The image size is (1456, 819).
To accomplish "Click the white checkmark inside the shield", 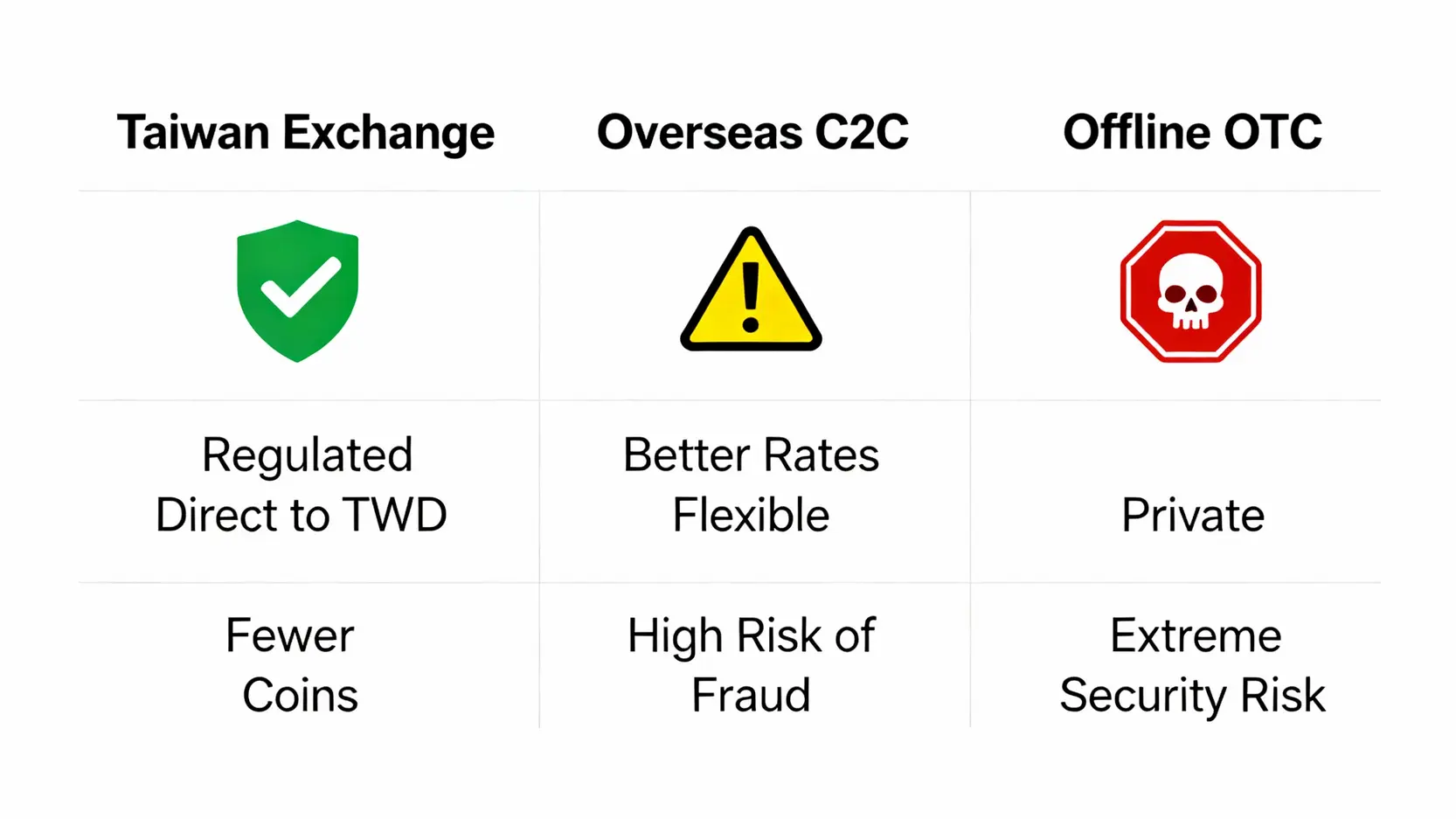I will coord(301,288).
